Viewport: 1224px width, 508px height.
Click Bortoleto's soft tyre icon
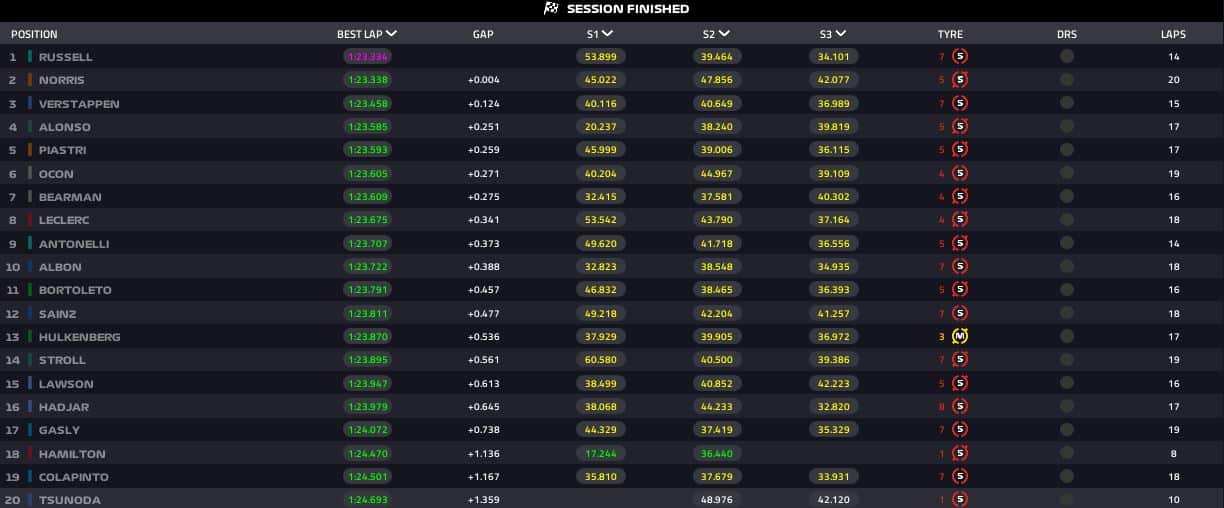(x=960, y=290)
